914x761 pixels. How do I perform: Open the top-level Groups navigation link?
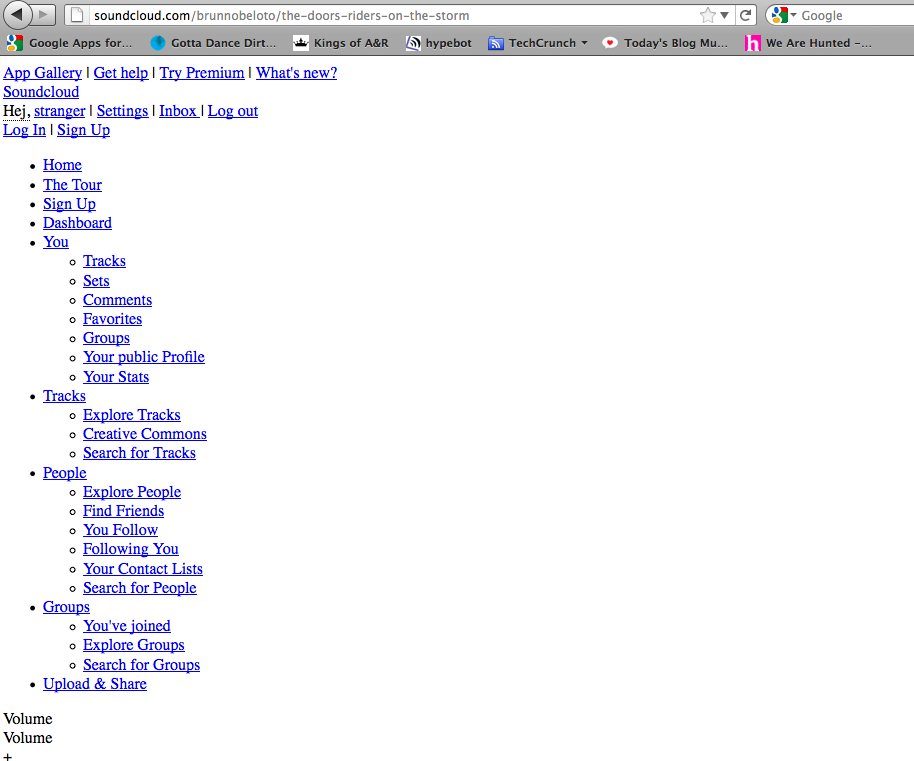pyautogui.click(x=66, y=607)
